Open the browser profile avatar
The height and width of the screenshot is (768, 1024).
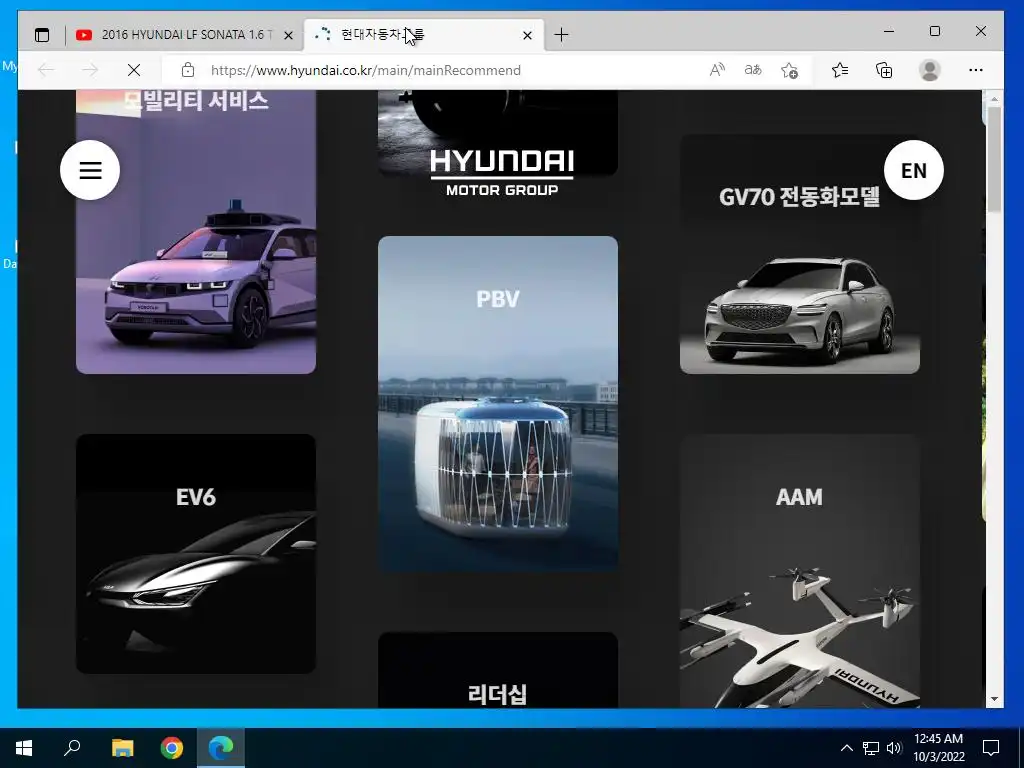pos(929,70)
